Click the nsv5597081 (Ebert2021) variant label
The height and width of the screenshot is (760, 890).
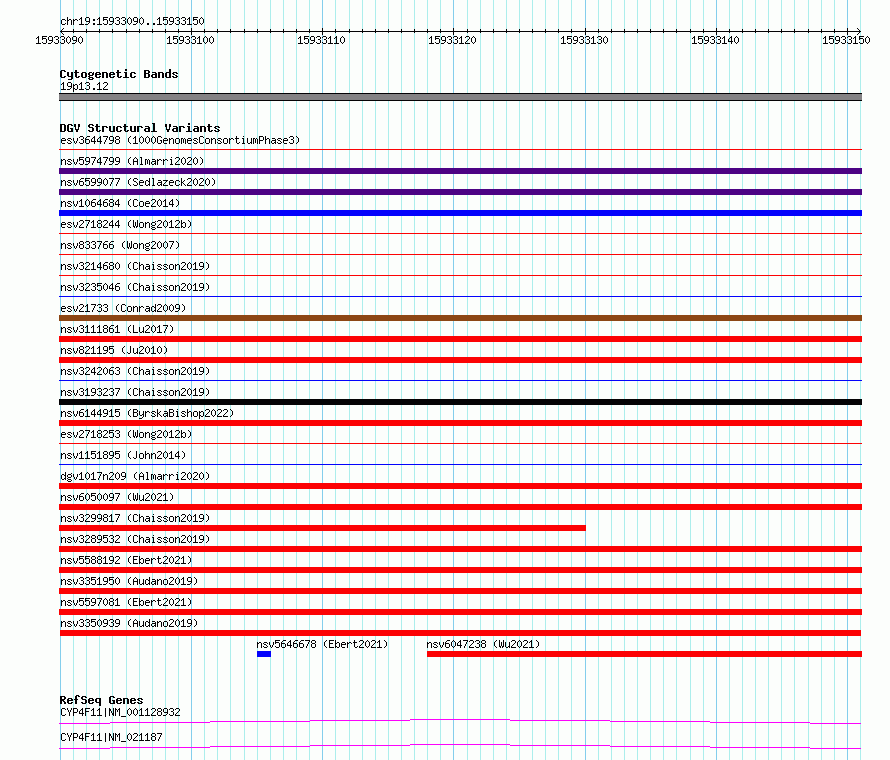click(x=126, y=602)
